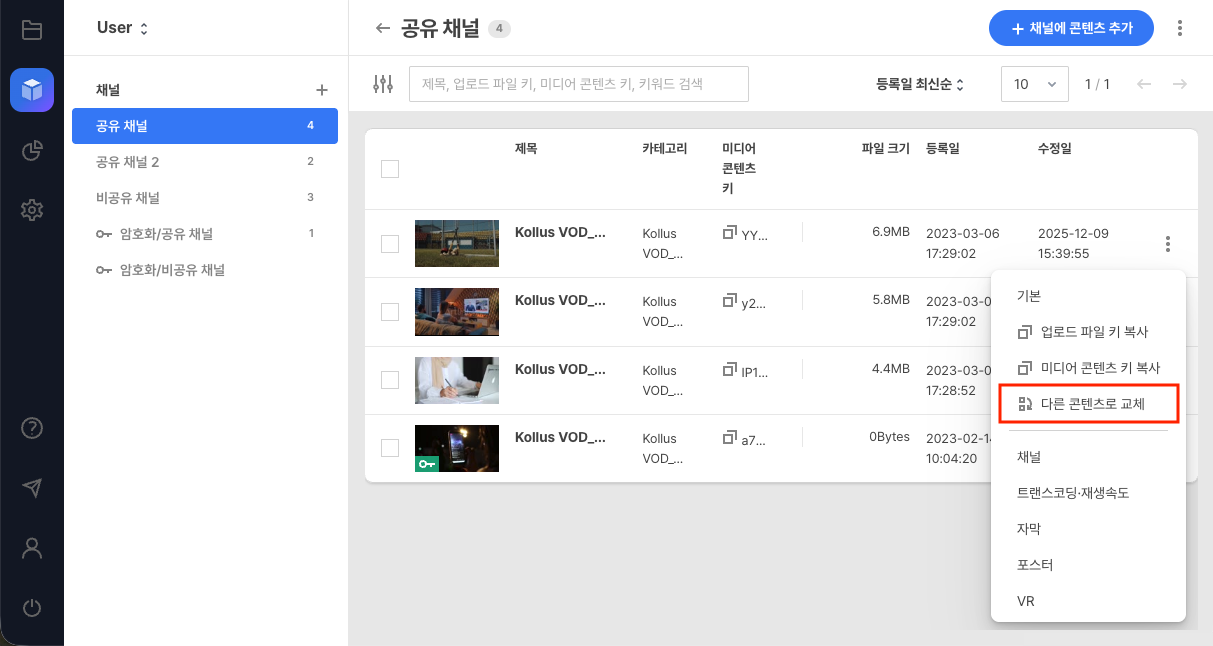
Task: Open settings gear in left sidebar
Action: tap(32, 210)
